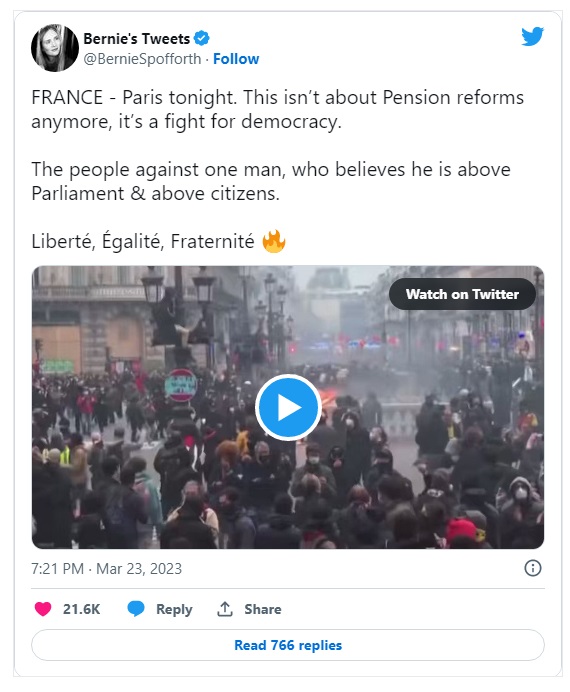Open the @BernieSpofforth handle link
The image size is (570, 692).
coord(142,59)
